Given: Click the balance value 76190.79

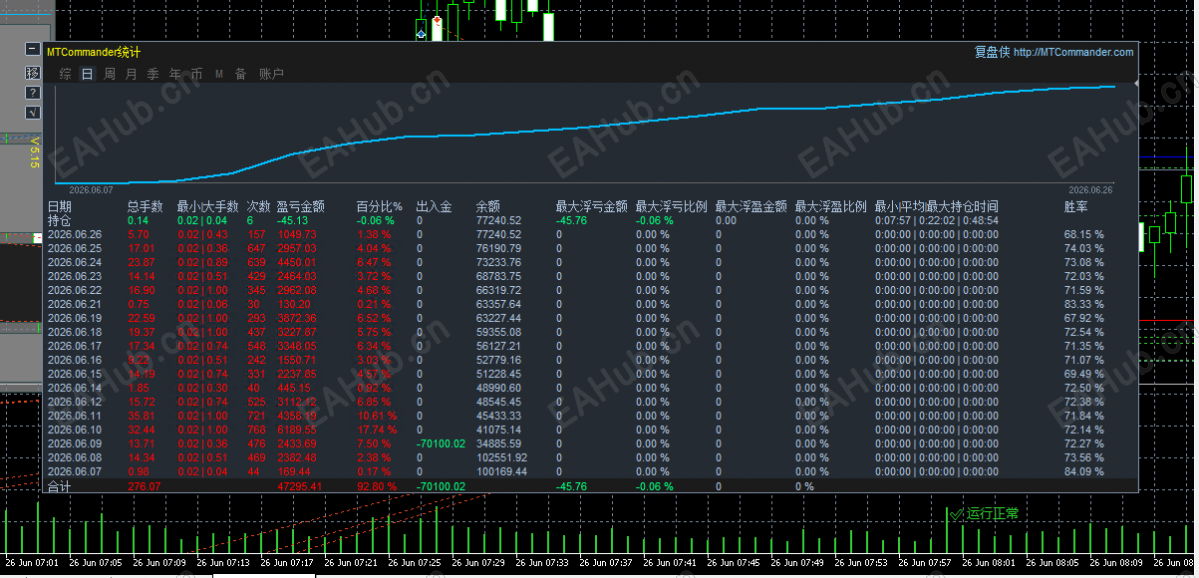Looking at the screenshot, I should click(x=499, y=248).
